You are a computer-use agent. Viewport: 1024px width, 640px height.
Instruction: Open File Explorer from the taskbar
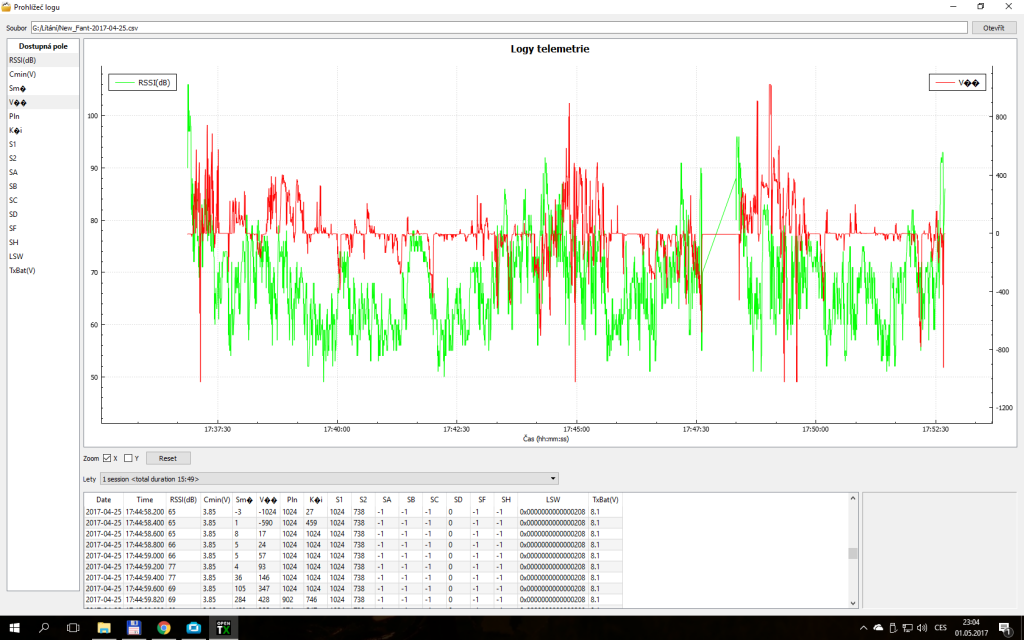pos(103,628)
